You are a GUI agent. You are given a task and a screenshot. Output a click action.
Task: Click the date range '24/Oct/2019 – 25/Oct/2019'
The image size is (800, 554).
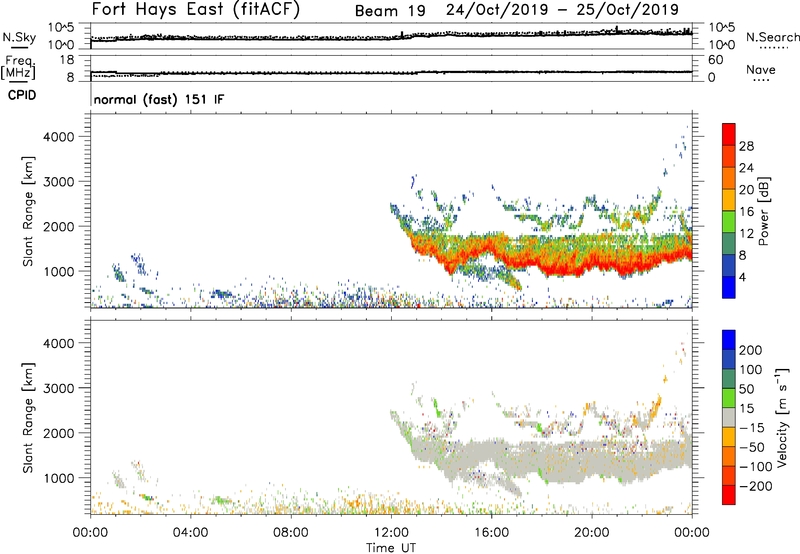coord(562,10)
